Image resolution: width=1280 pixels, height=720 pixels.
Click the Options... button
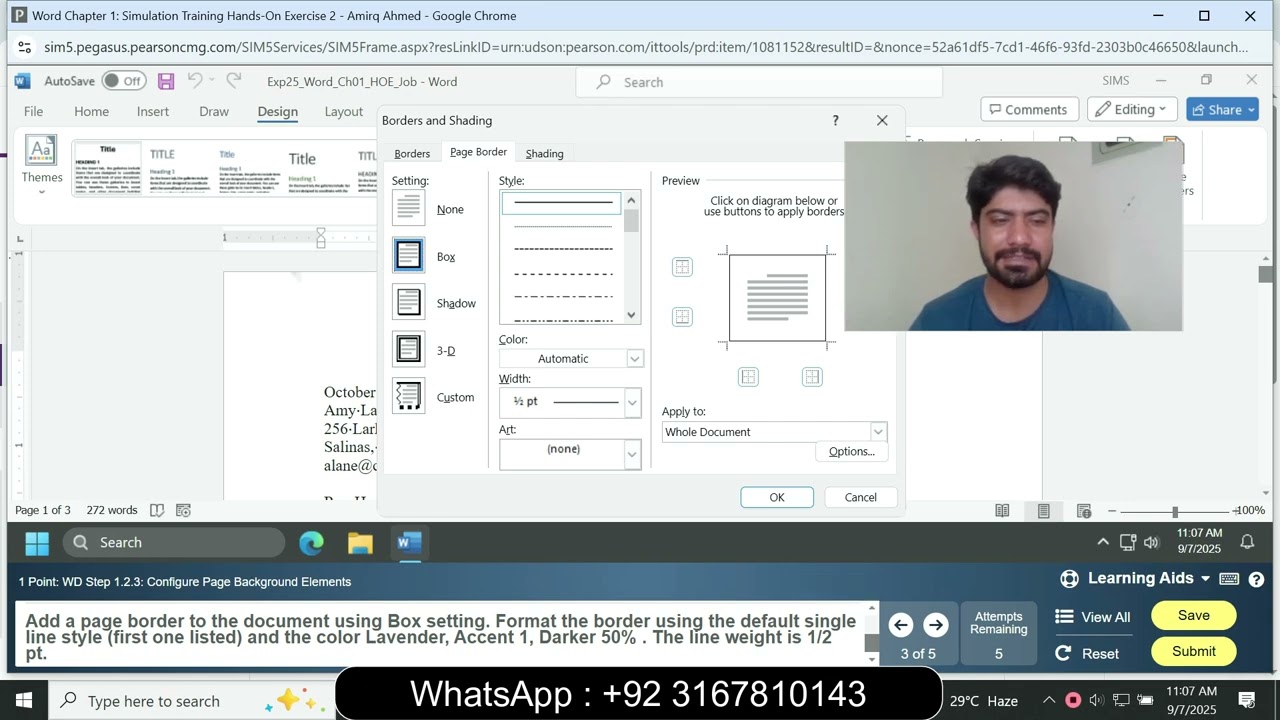point(851,451)
